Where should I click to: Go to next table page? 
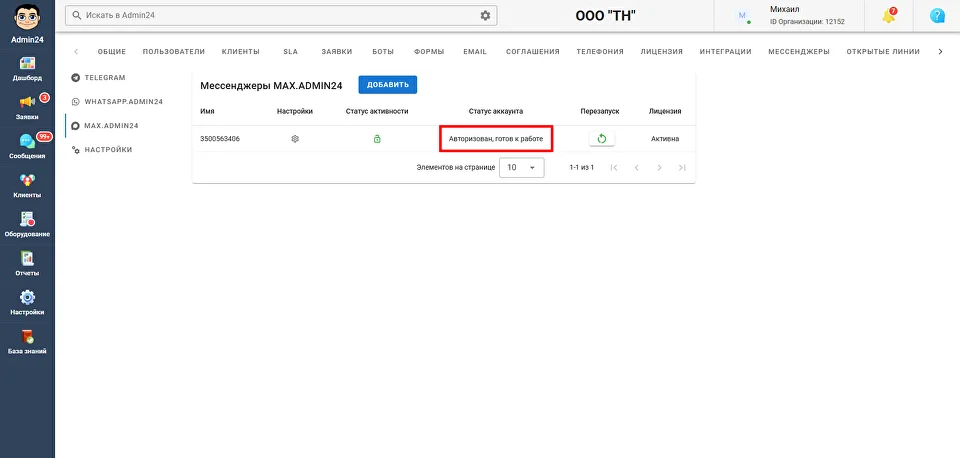point(659,167)
